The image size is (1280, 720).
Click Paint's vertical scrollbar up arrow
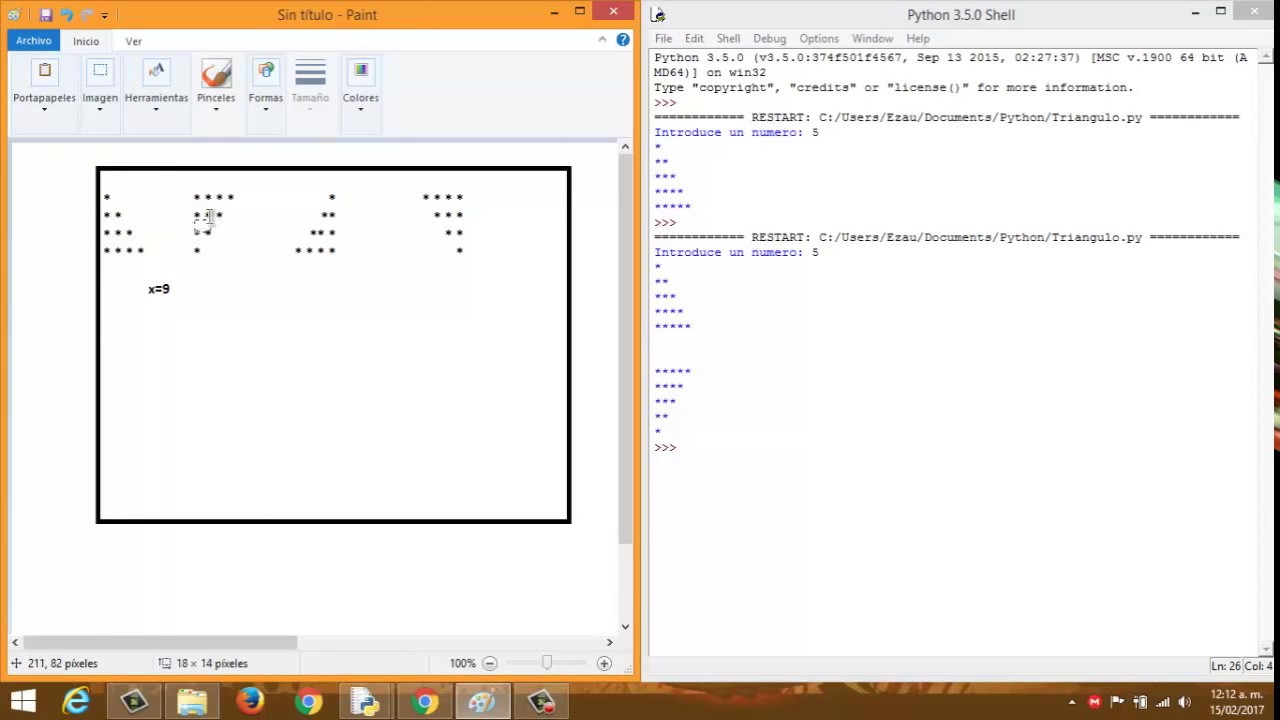point(625,147)
